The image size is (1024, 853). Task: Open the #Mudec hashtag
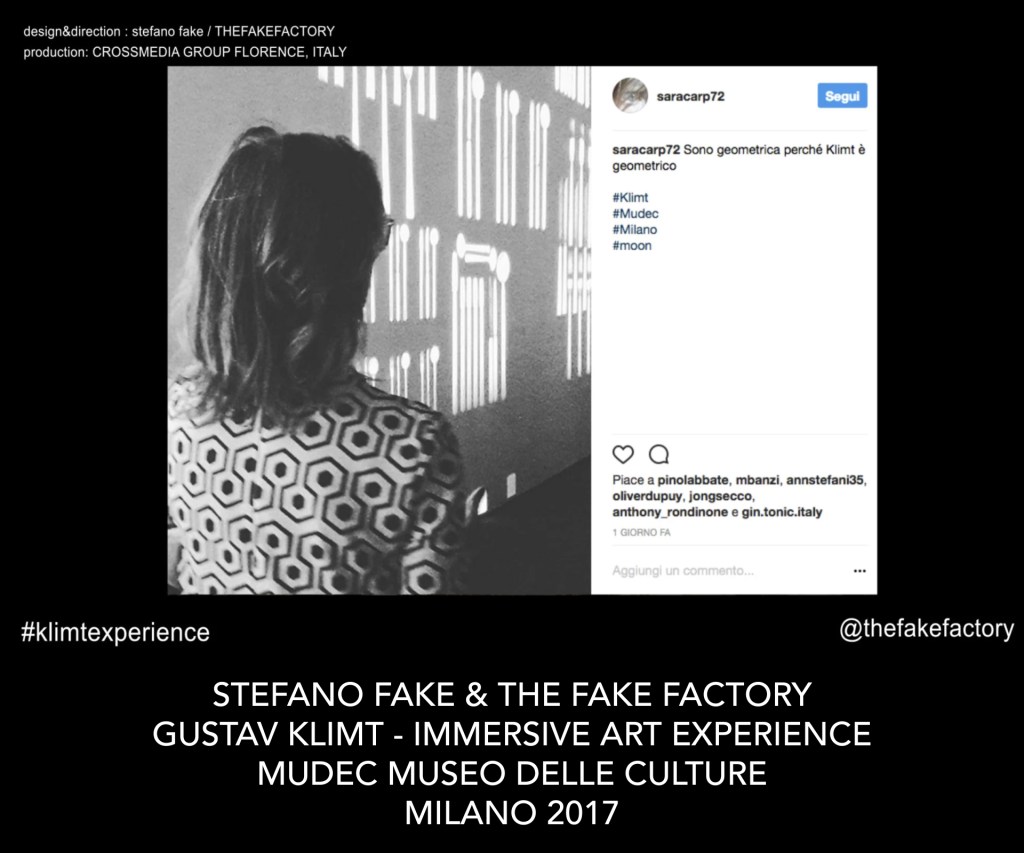click(x=635, y=214)
